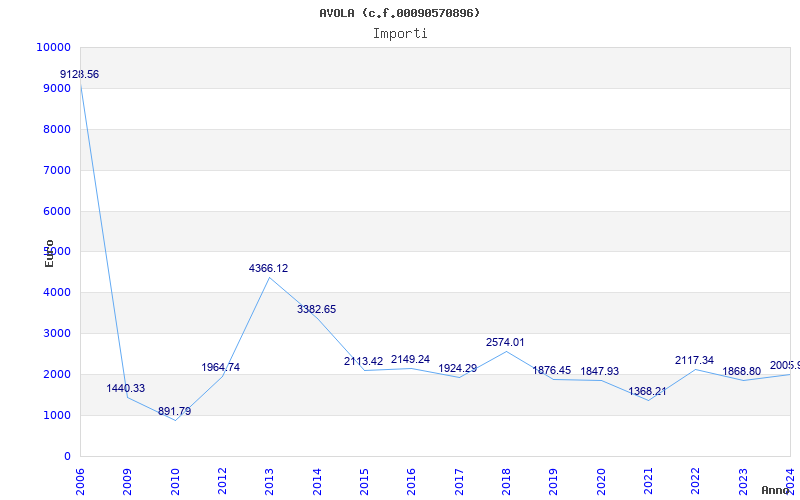
Task: Click the 1000 y-axis tick label
Action: pyautogui.click(x=56, y=415)
